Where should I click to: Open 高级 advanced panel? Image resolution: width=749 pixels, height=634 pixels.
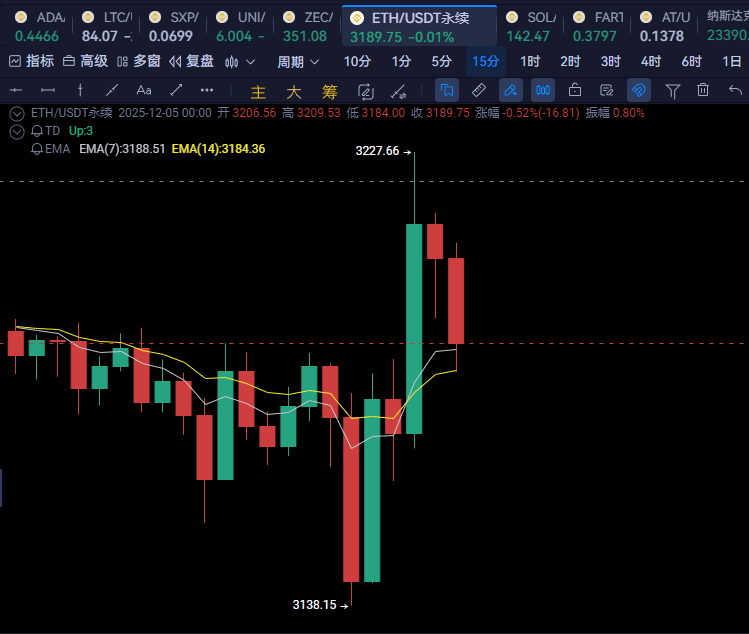pyautogui.click(x=86, y=61)
